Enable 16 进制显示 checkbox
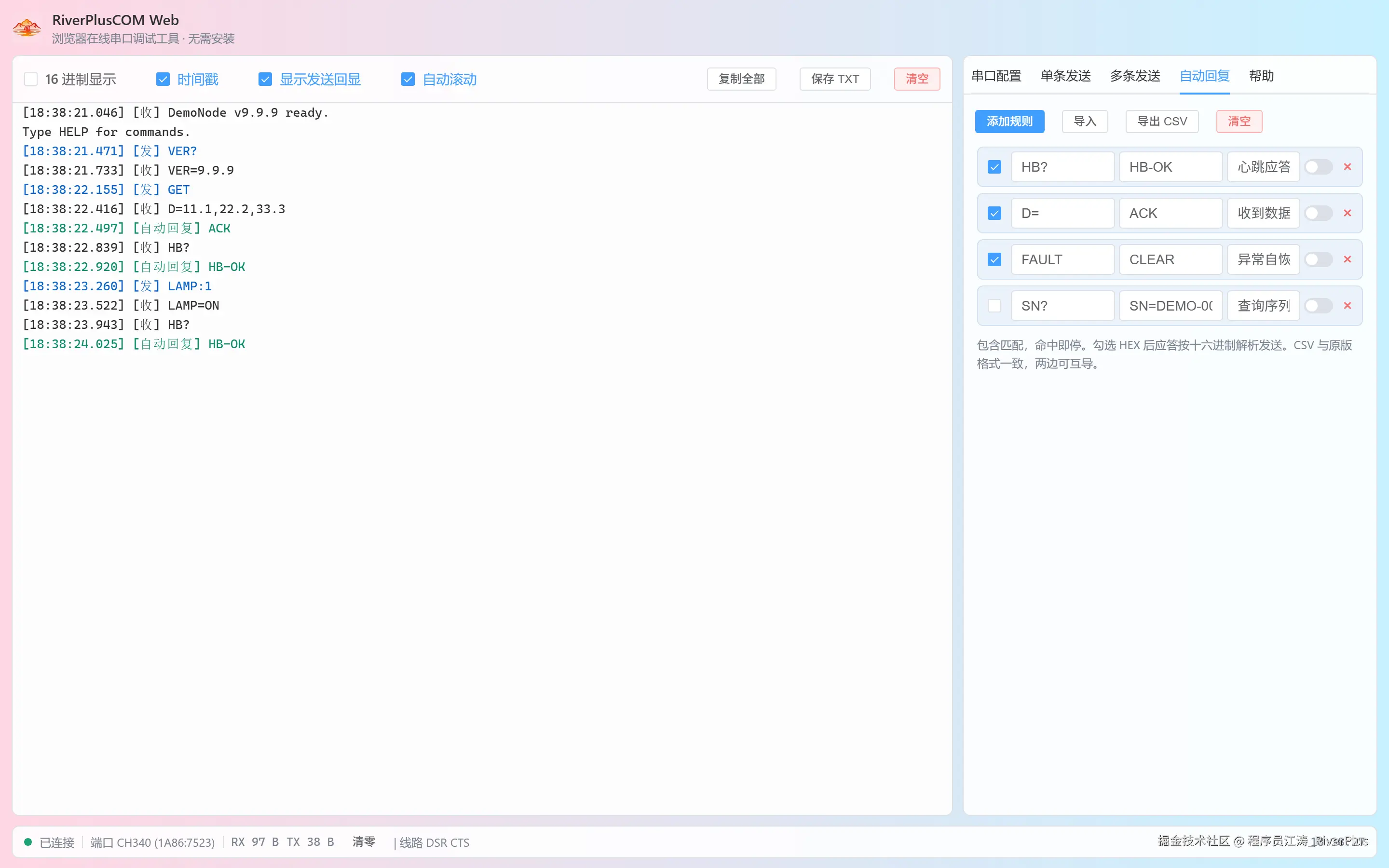This screenshot has width=1389, height=868. click(x=31, y=79)
